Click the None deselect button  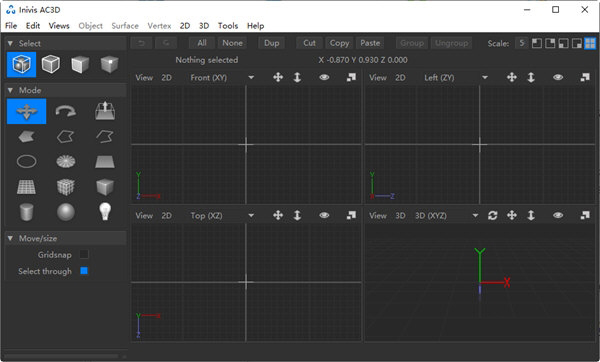(x=233, y=43)
